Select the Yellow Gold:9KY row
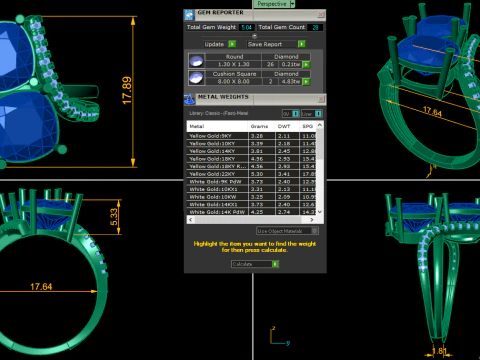This screenshot has width=480, height=360. tap(251, 136)
